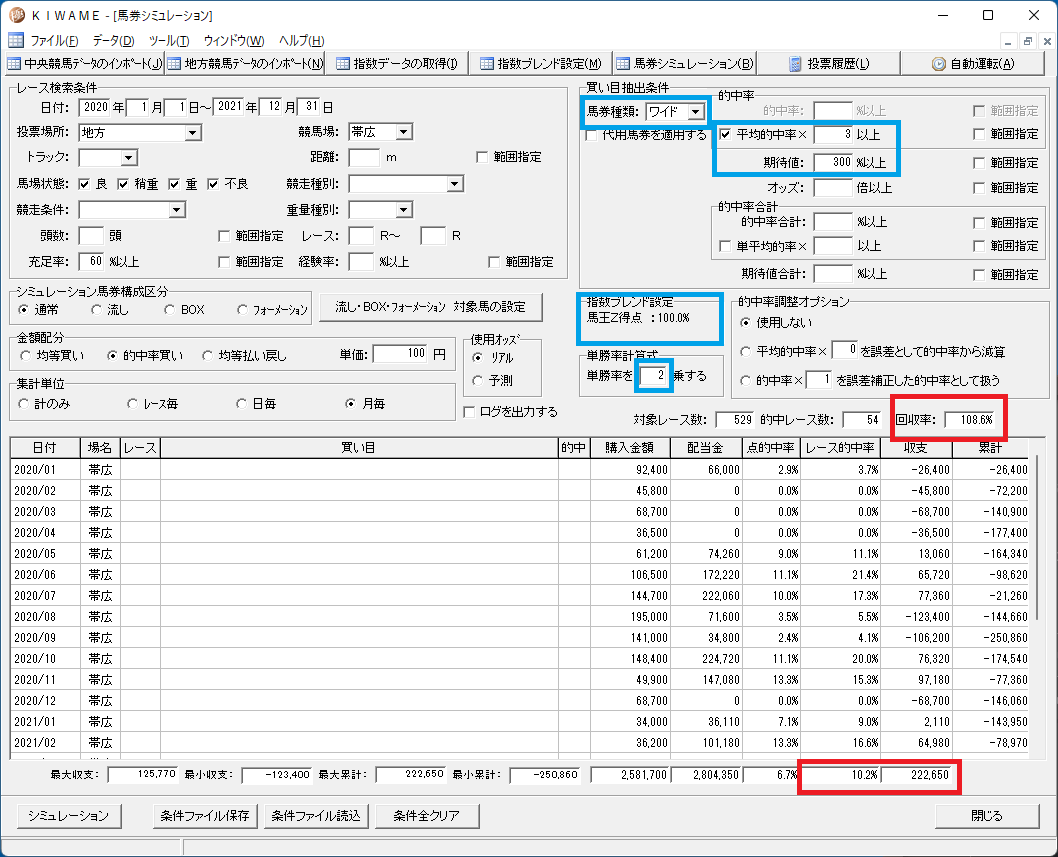
Task: Click the 自動運転 clock icon
Action: tap(939, 63)
